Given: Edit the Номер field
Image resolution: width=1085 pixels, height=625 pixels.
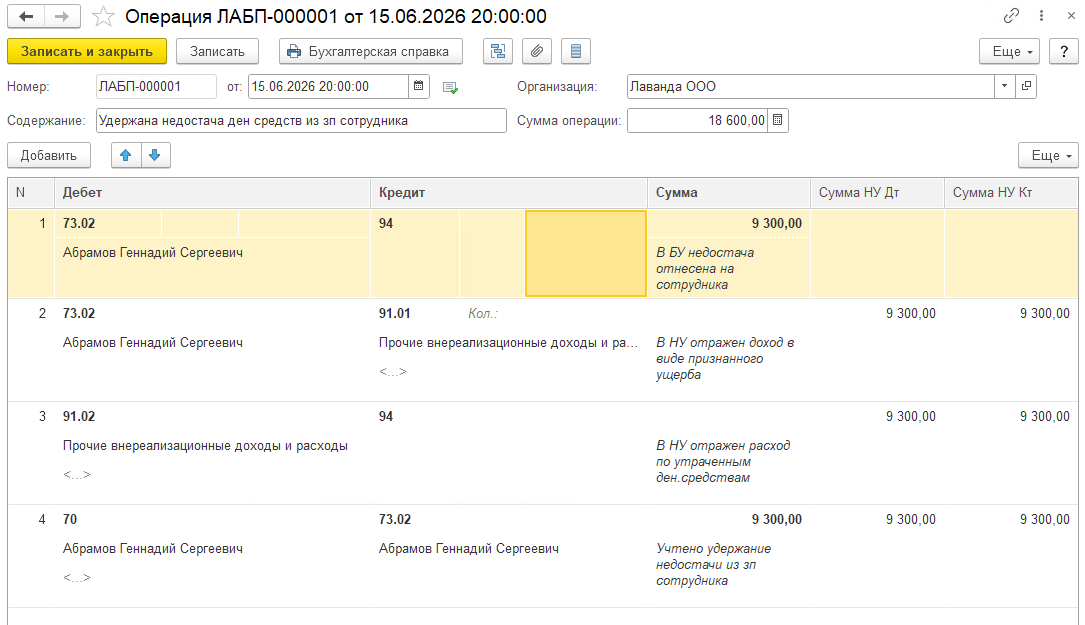Looking at the screenshot, I should coord(156,87).
